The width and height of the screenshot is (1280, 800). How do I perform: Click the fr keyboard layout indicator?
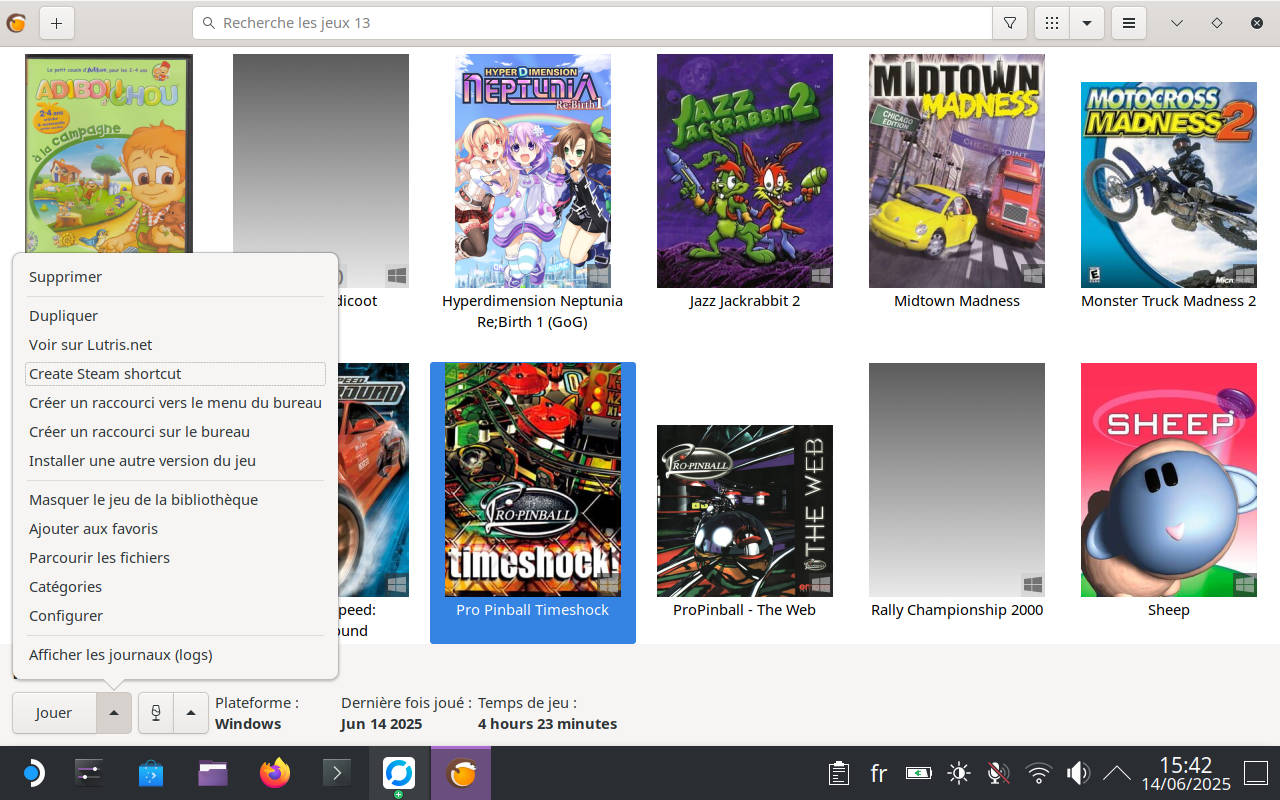point(879,773)
